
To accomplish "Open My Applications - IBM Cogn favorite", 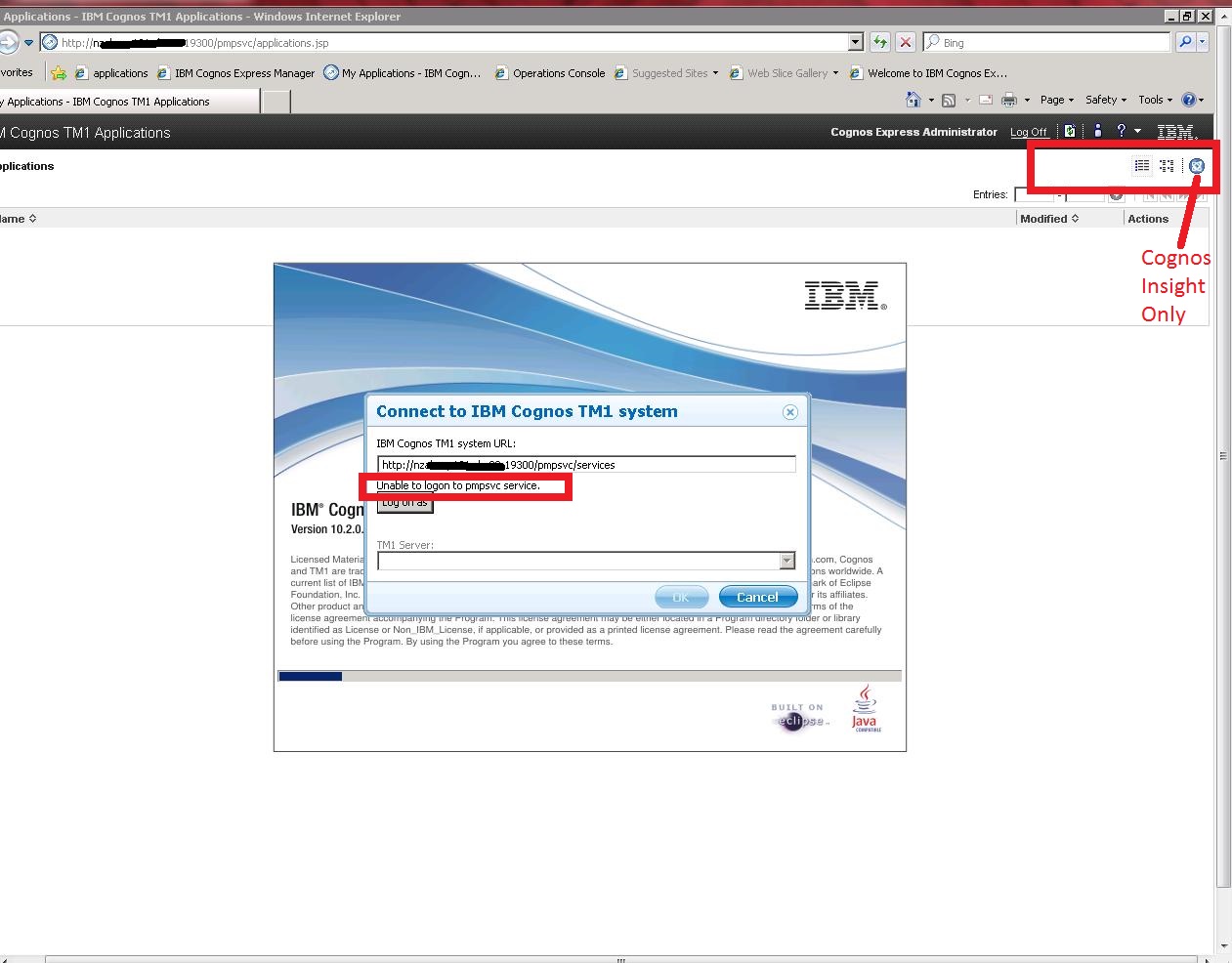I will (403, 72).
